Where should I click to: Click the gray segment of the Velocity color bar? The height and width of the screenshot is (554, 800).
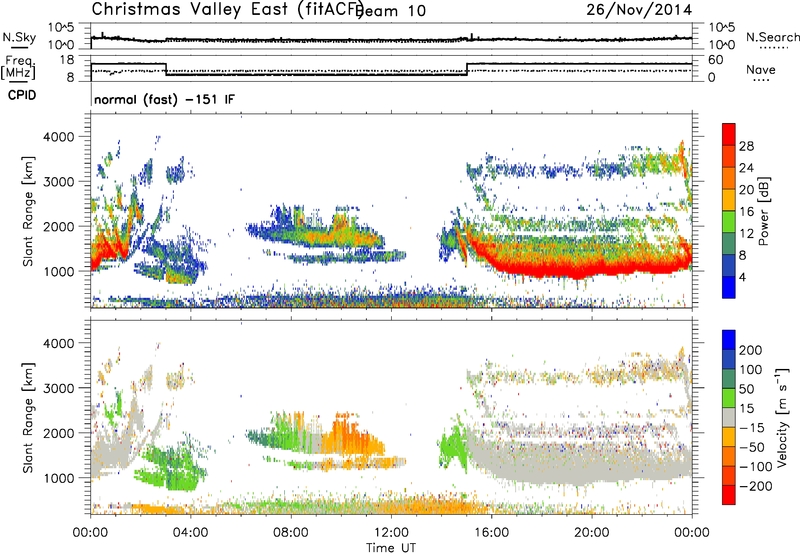pyautogui.click(x=729, y=417)
